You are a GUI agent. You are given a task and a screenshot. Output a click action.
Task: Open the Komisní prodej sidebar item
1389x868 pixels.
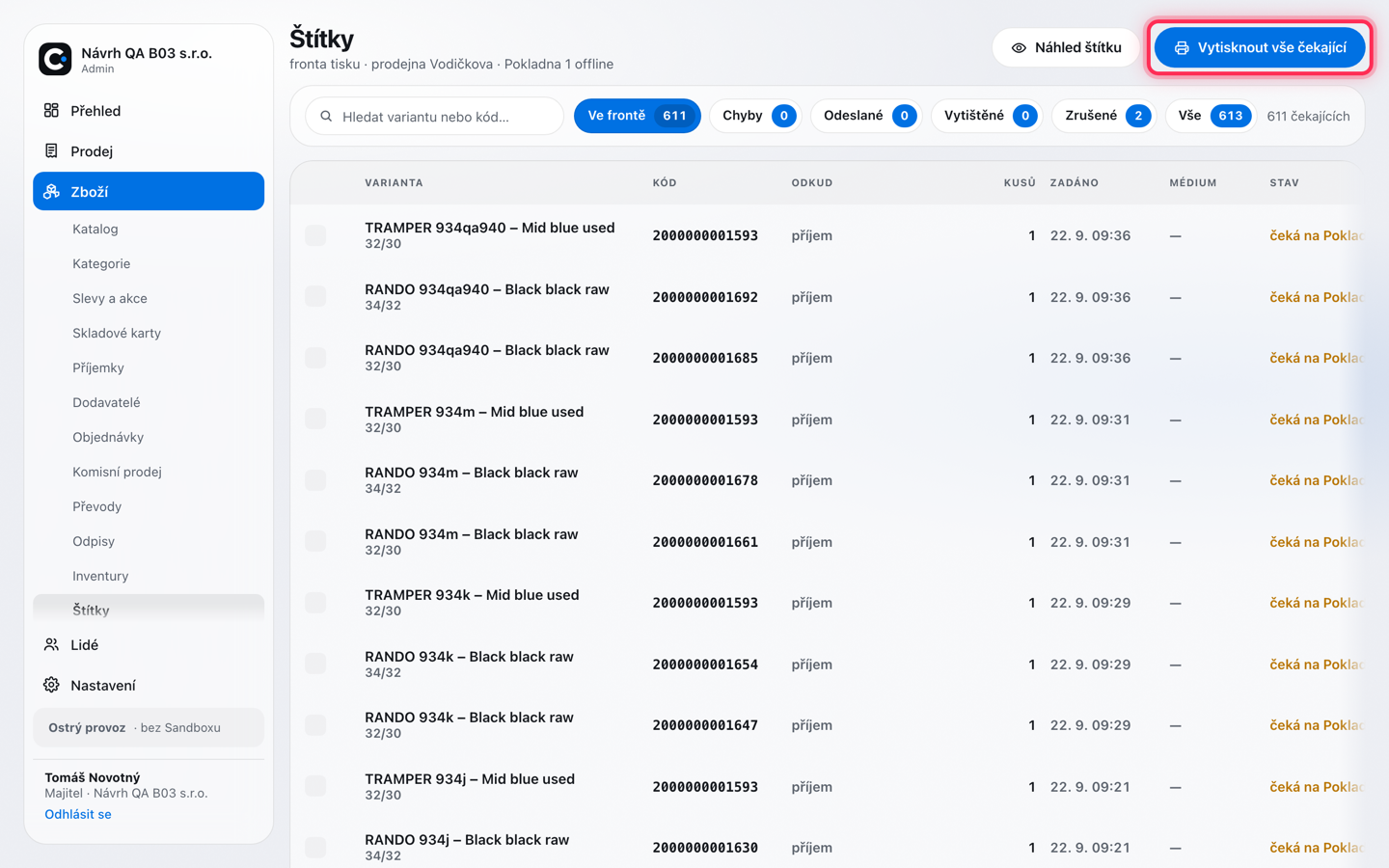(117, 472)
